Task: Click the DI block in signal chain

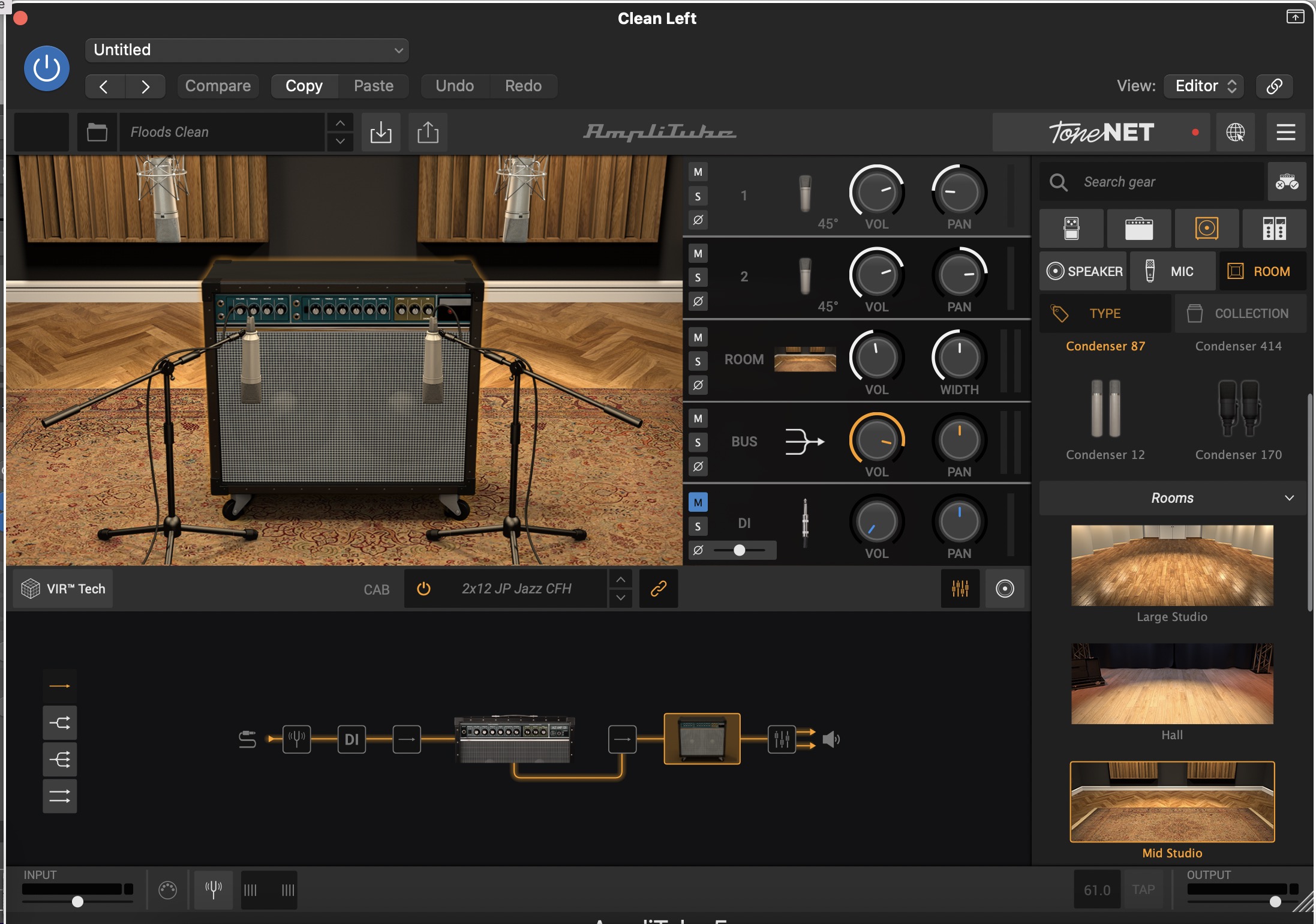Action: coord(351,739)
